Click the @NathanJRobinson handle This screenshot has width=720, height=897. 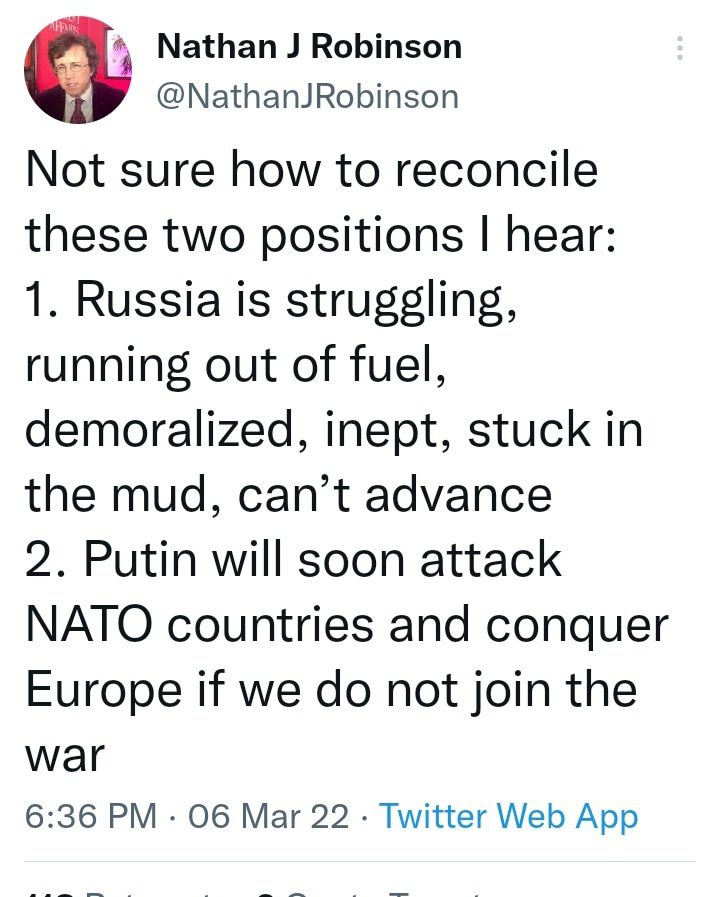click(x=308, y=96)
